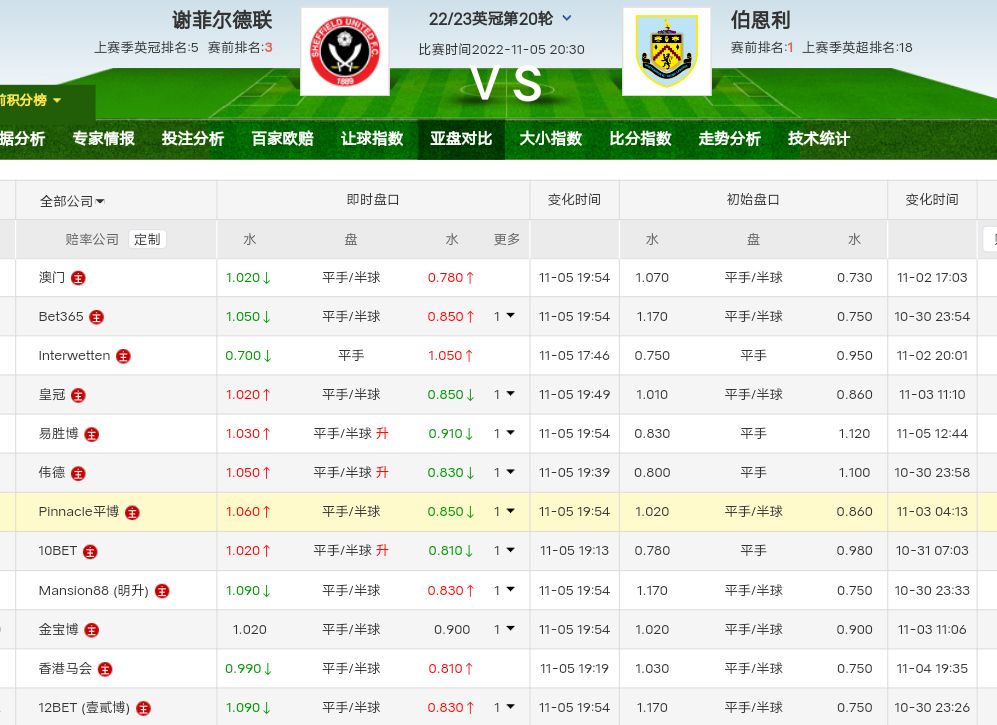
Task: Expand the 22/23英冠第20轮 round selector
Action: coord(567,18)
